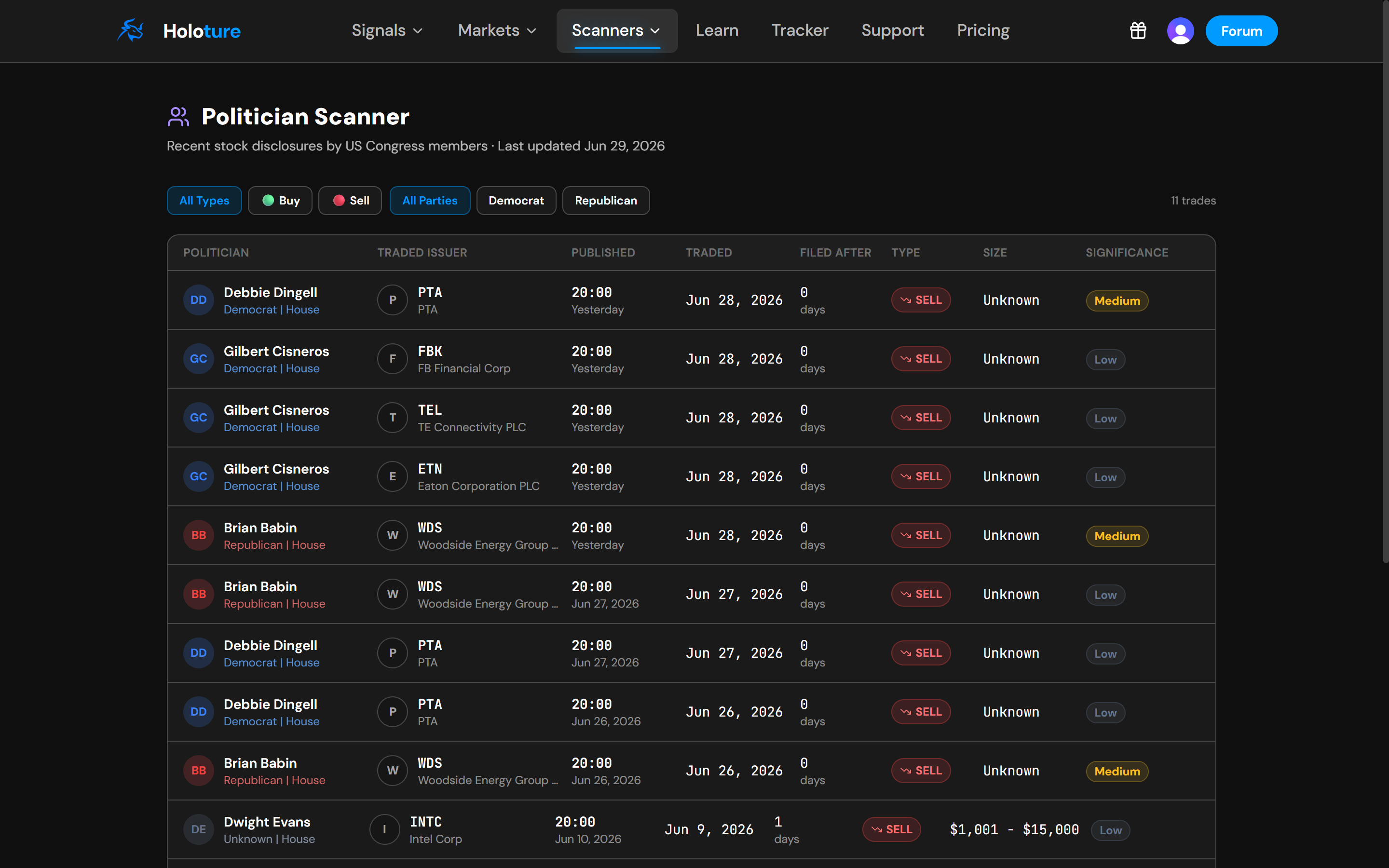Click the Intel Corp issuer text
The height and width of the screenshot is (868, 1389).
point(436,839)
